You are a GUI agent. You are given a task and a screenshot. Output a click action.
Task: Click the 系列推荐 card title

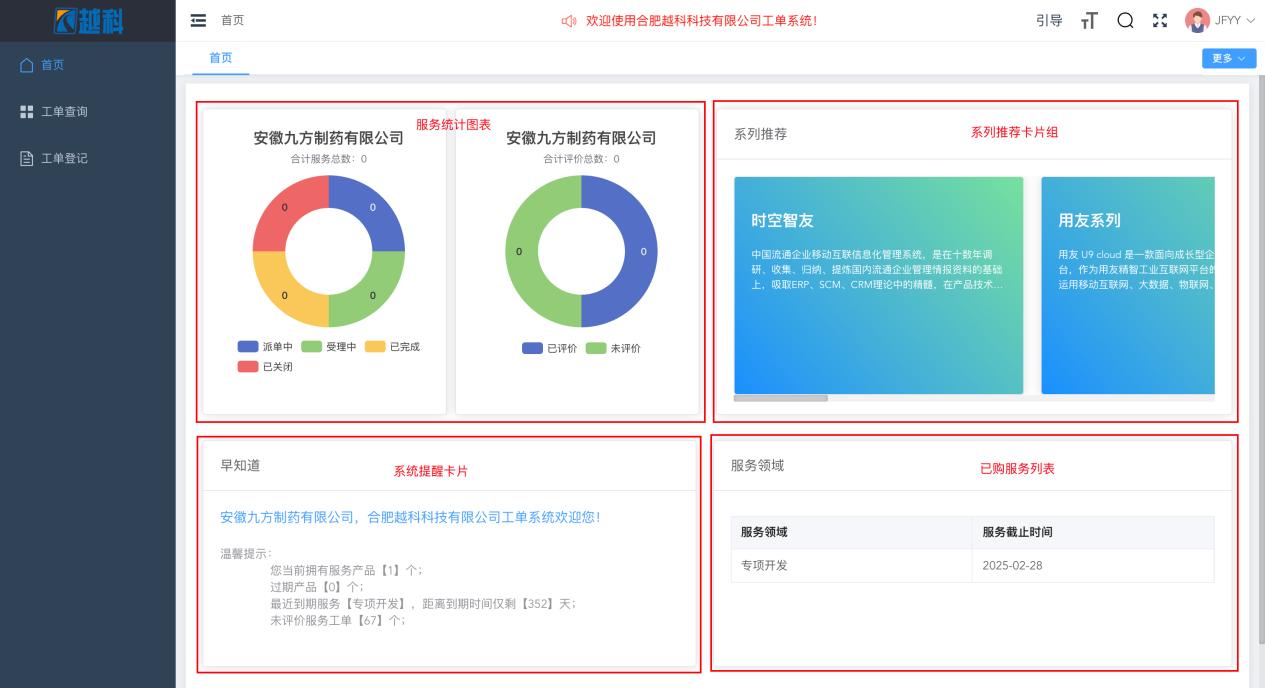click(760, 133)
